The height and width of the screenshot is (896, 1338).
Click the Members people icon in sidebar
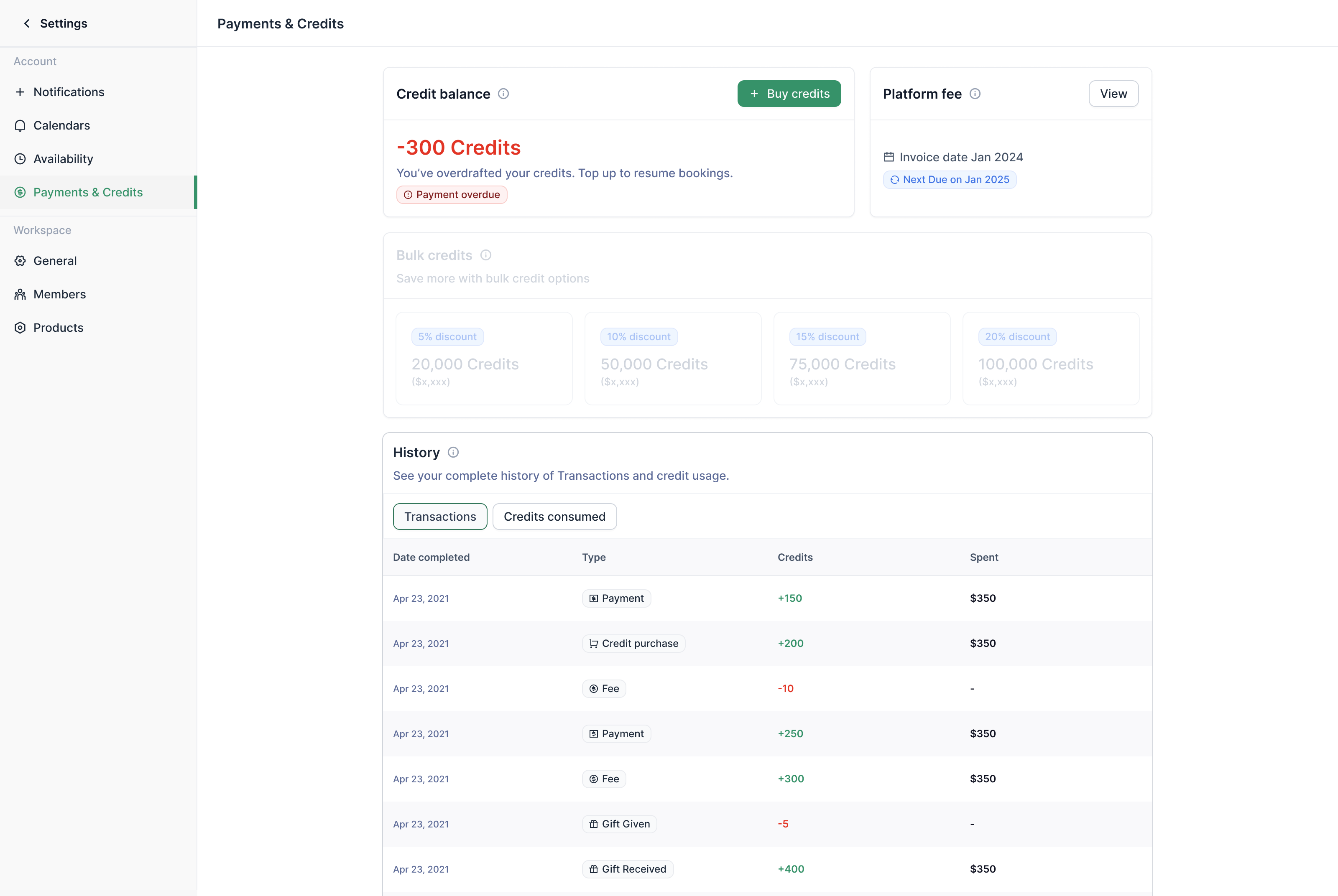coord(20,294)
